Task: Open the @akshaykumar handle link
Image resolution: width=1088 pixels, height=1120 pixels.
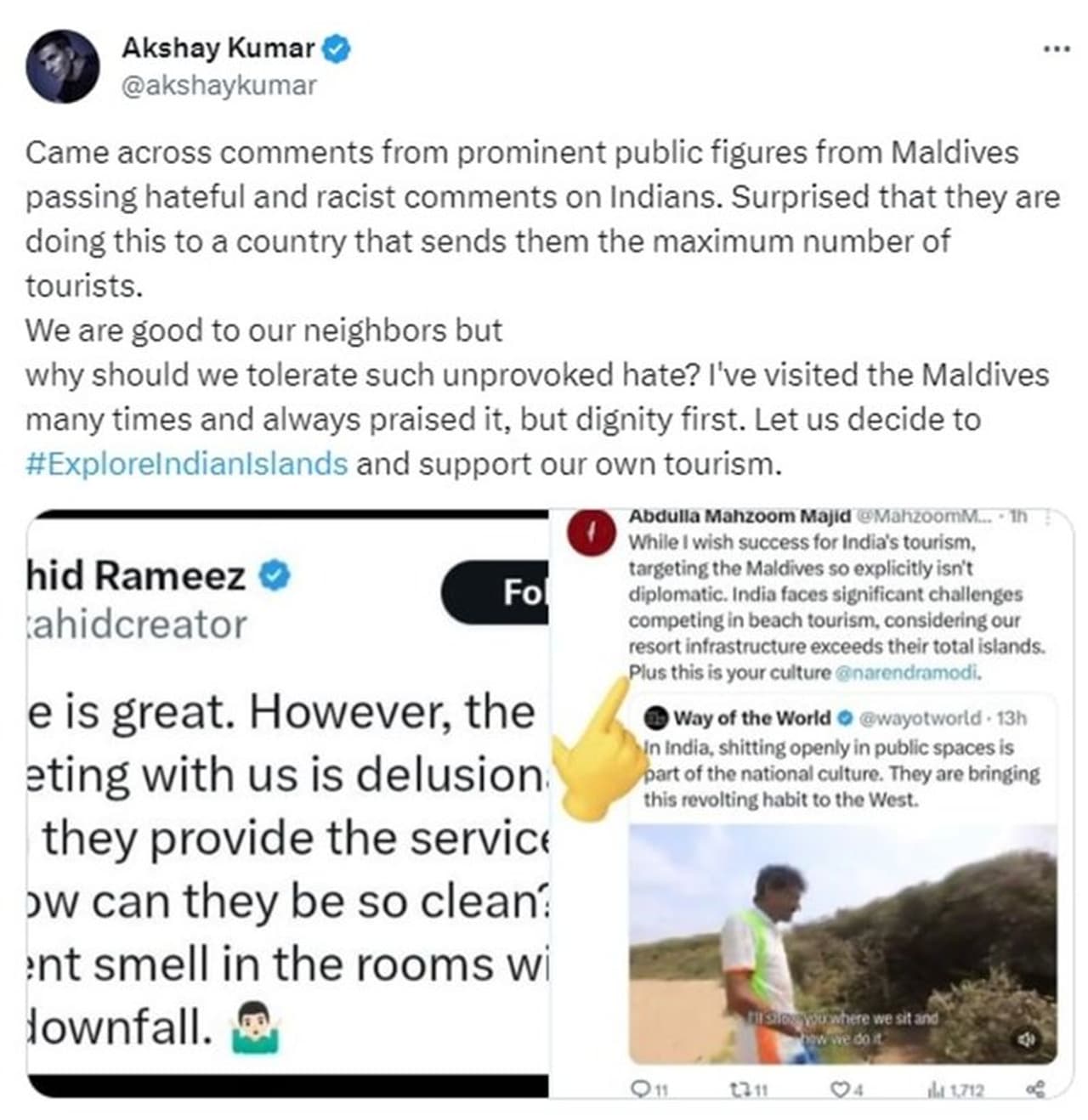Action: tap(219, 86)
